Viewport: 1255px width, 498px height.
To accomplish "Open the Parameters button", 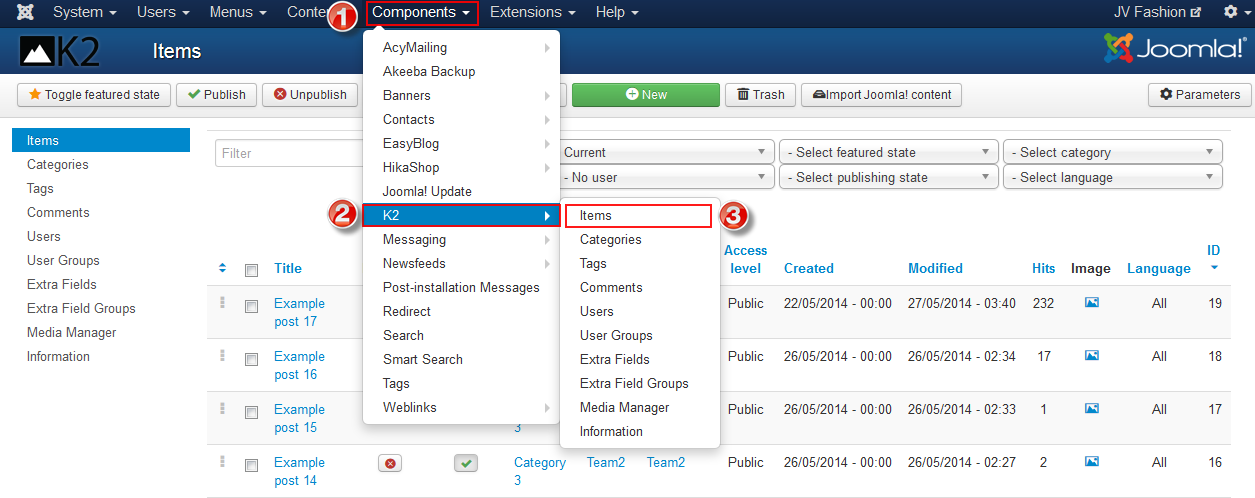I will pos(1199,95).
